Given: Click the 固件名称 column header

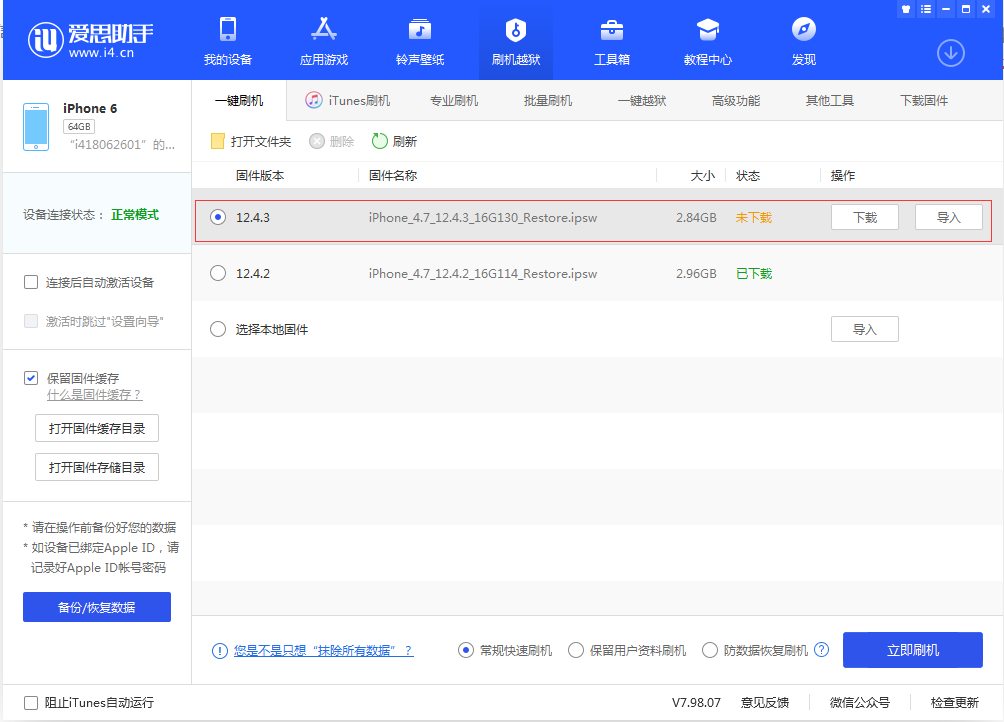Looking at the screenshot, I should [x=393, y=175].
